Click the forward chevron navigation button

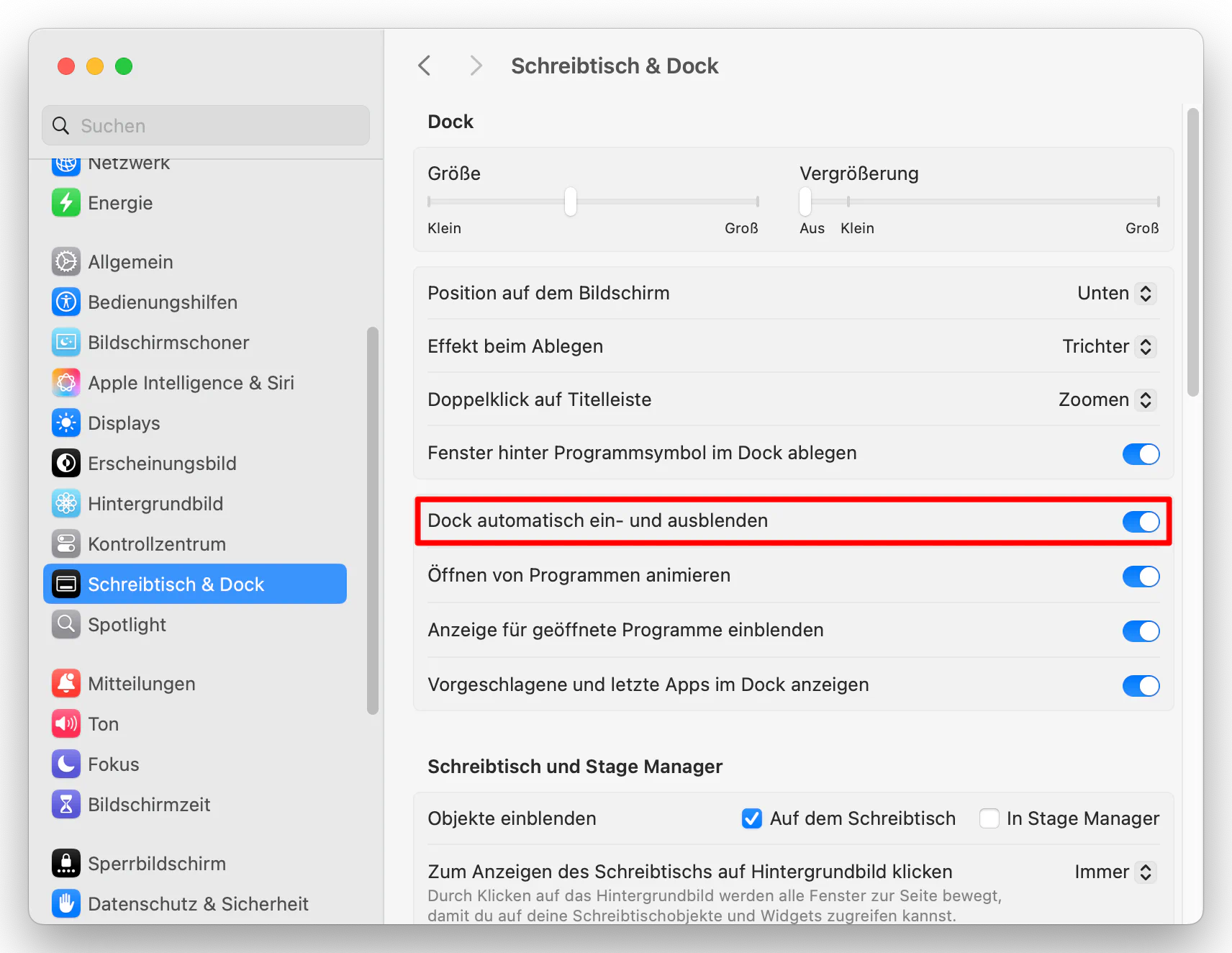476,66
